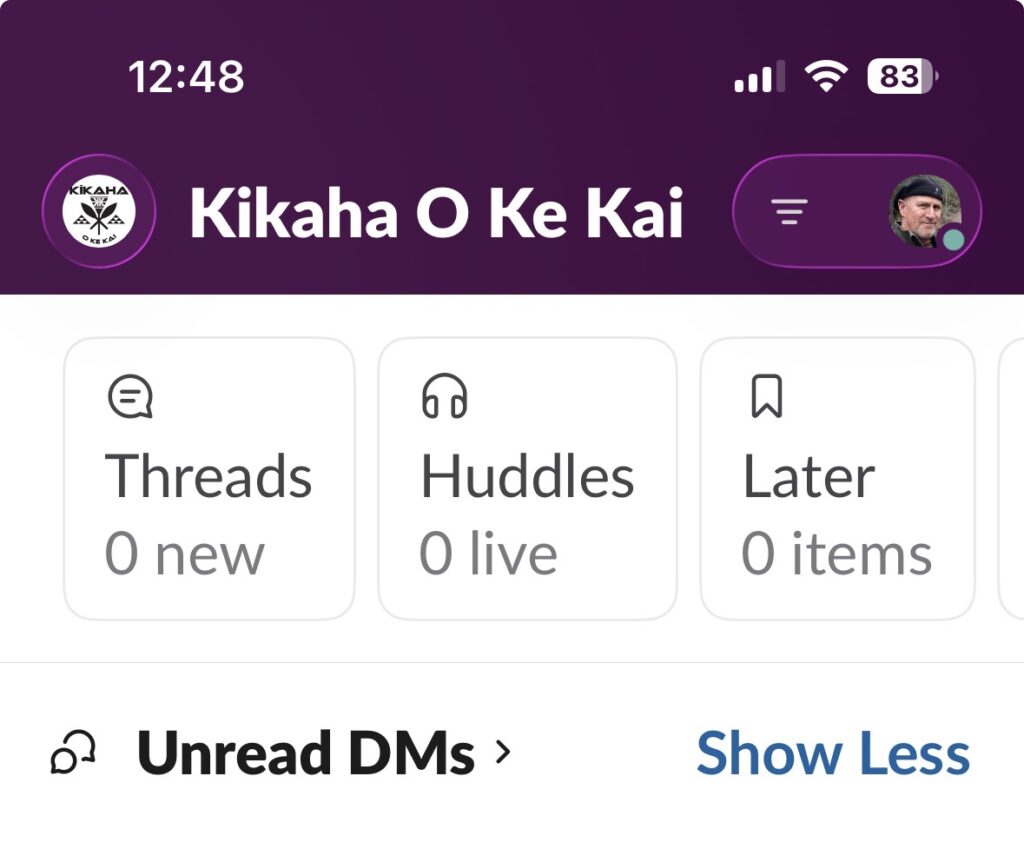The height and width of the screenshot is (849, 1024).
Task: Open the Threads label
Action: click(x=208, y=476)
